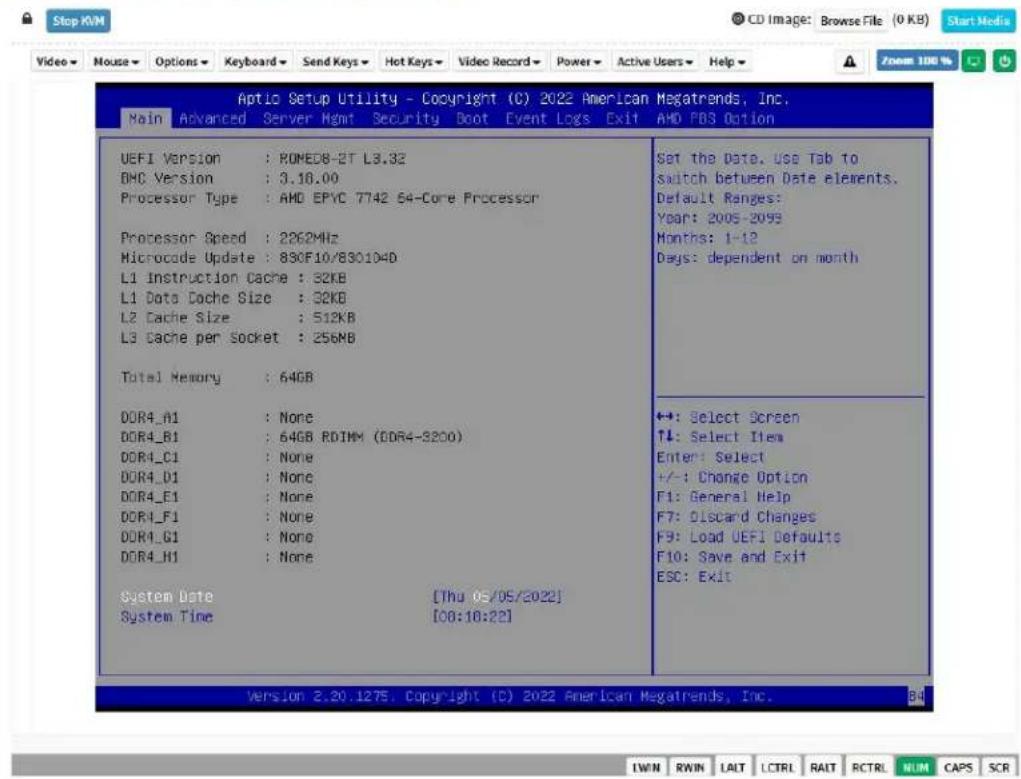The height and width of the screenshot is (779, 1021).
Task: Click the L2 Cache Size row
Action: point(238,317)
